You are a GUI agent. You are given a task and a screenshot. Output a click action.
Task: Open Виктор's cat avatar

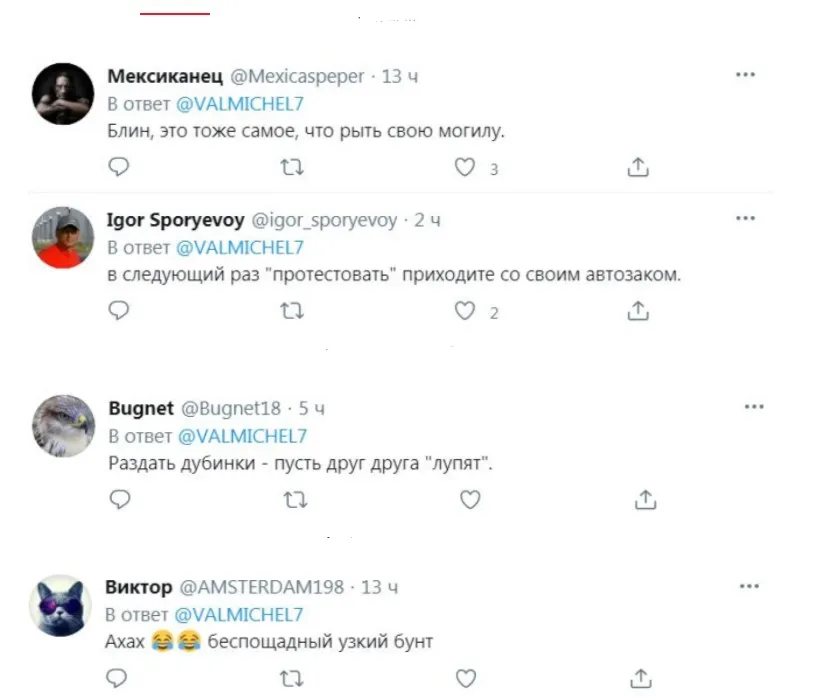tap(61, 605)
